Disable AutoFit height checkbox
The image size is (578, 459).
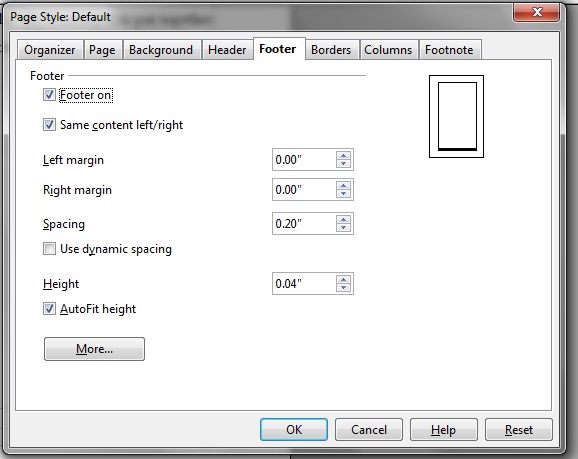point(49,309)
